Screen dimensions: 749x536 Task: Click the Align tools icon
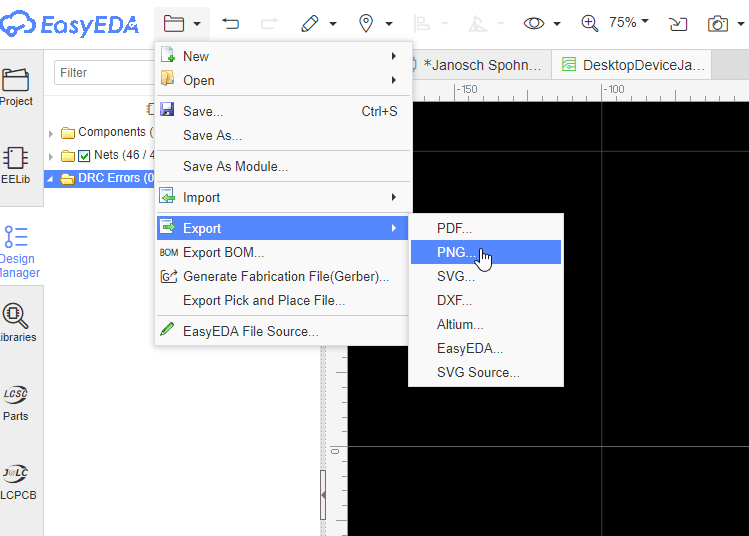pos(422,23)
